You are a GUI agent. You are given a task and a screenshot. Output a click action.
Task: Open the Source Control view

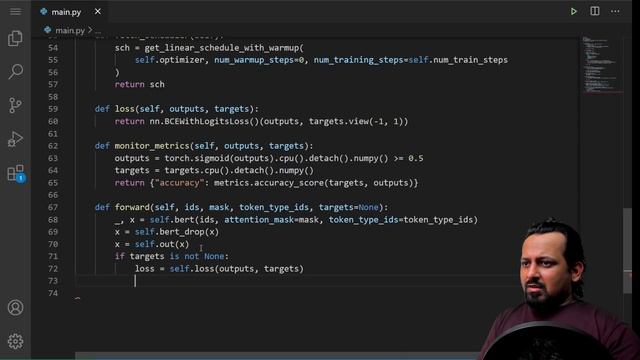[x=16, y=105]
